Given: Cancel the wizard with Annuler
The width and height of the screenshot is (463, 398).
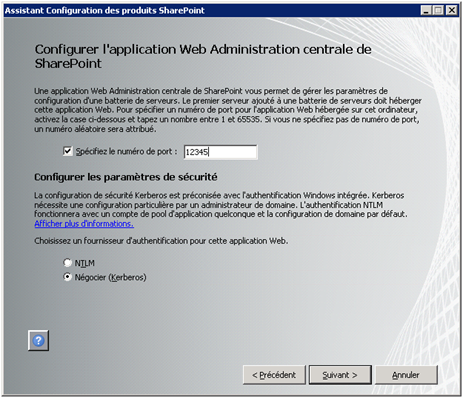Looking at the screenshot, I should 406,375.
